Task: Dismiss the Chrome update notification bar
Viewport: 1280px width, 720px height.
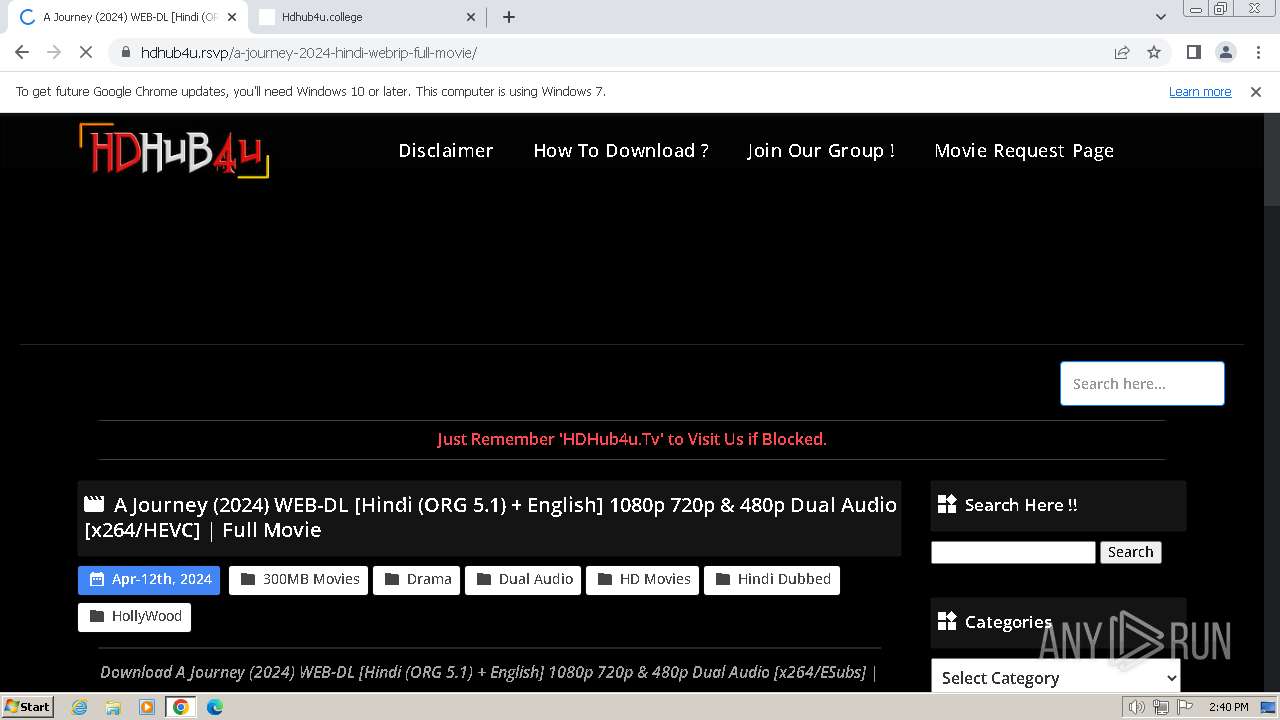Action: coord(1256,91)
